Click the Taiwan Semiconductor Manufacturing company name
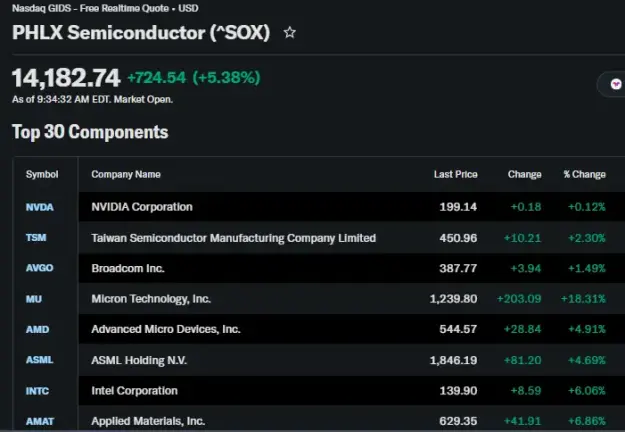 (x=234, y=238)
